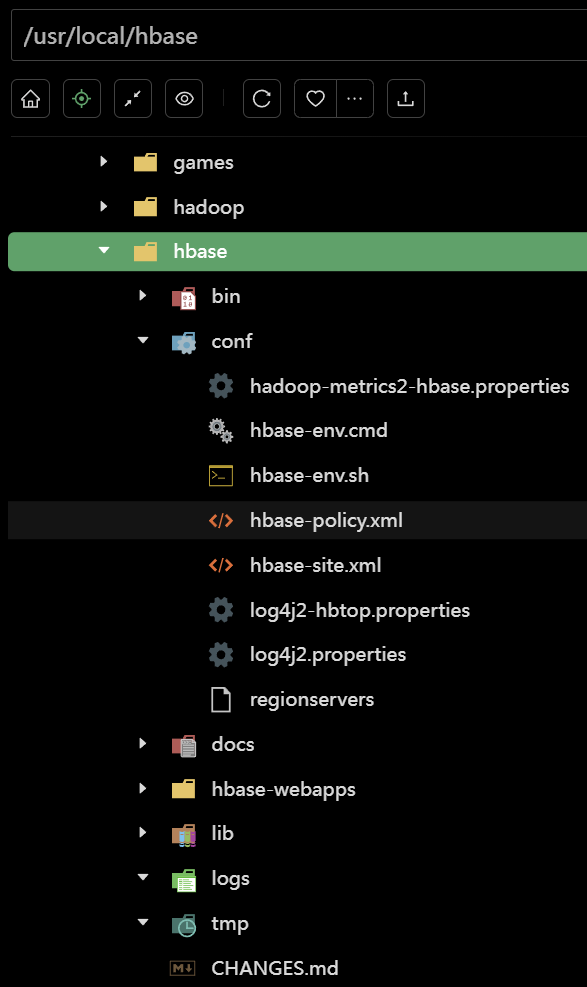This screenshot has height=987, width=587.
Task: Toggle the eye icon to show hidden files
Action: pos(183,98)
